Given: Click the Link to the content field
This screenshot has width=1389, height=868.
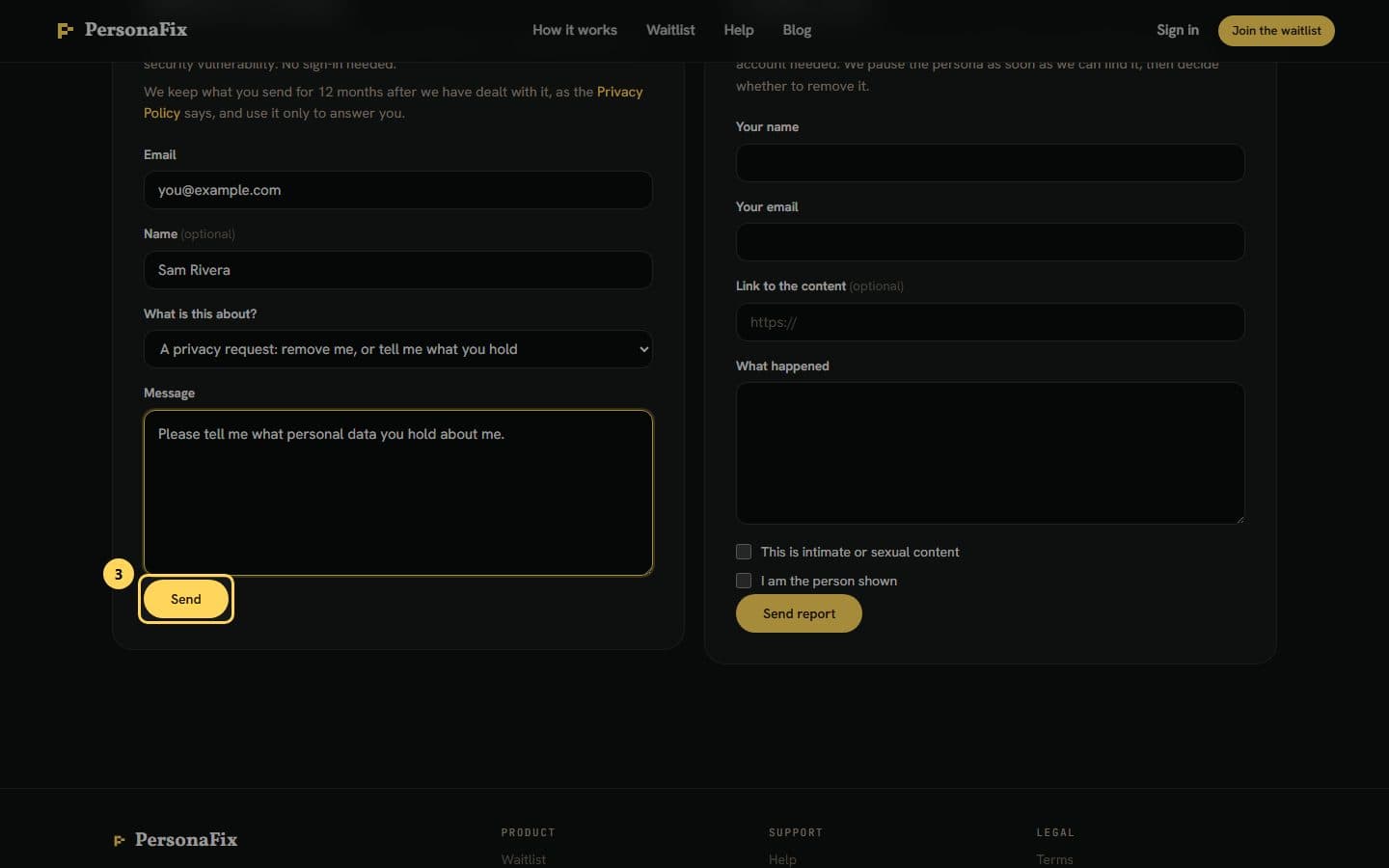Looking at the screenshot, I should 991,322.
